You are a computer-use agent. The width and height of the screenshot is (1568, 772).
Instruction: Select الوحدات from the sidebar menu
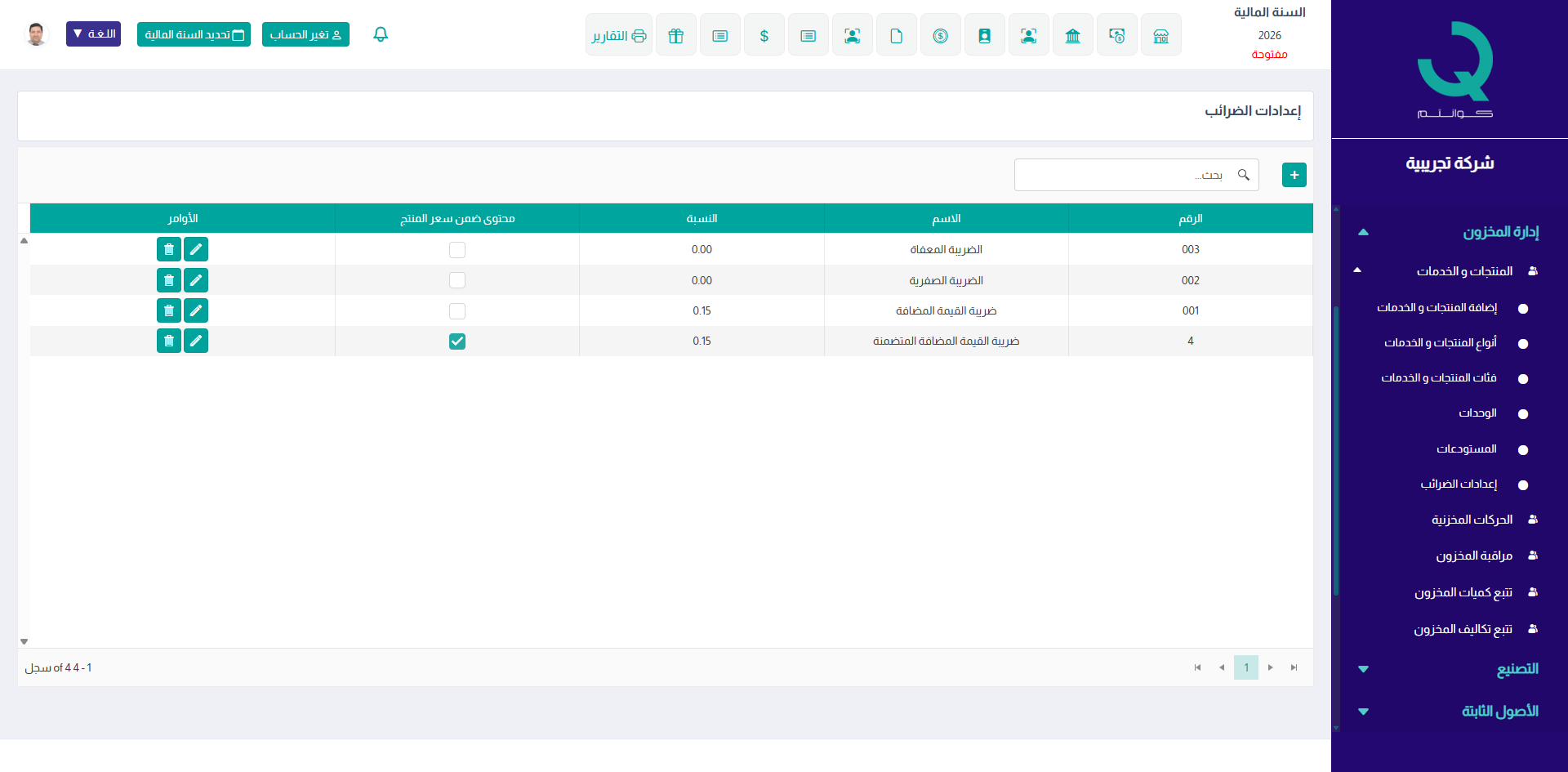(x=1477, y=413)
